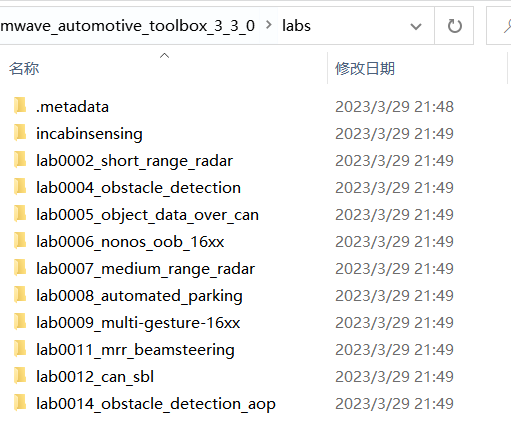Click the labs breadcrumb segment

296,26
